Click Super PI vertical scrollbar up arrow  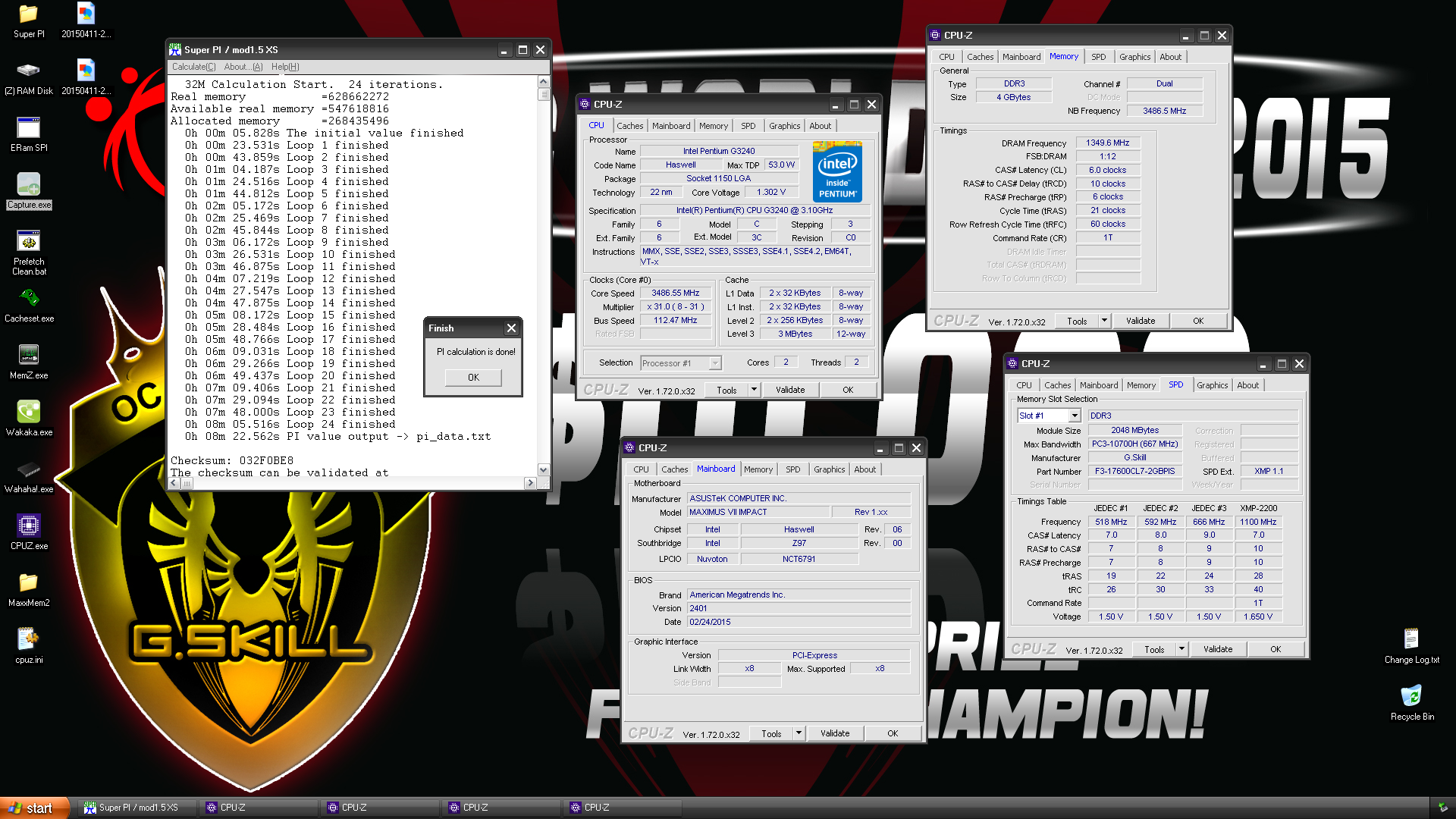[x=543, y=81]
